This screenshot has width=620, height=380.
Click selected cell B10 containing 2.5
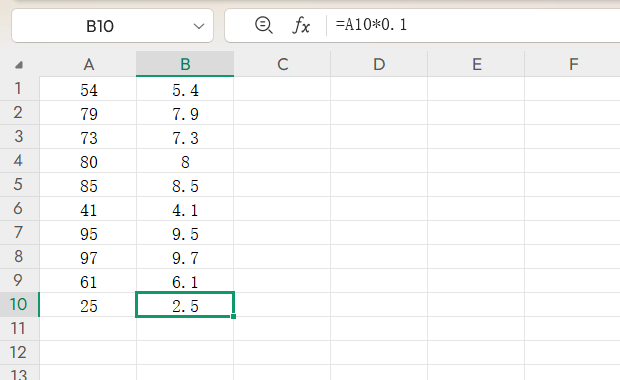[x=185, y=305]
